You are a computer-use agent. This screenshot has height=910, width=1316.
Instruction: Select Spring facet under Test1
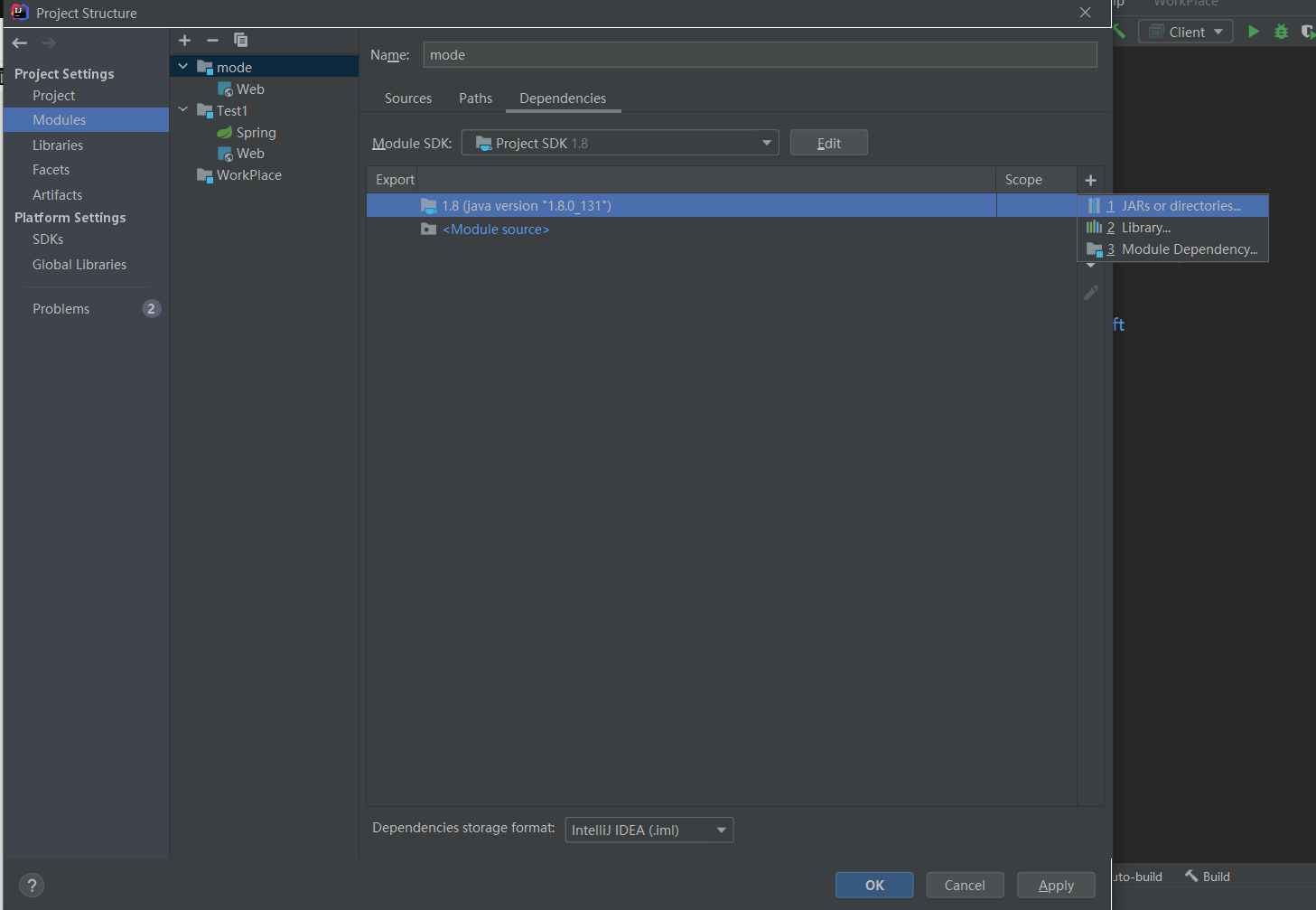256,132
